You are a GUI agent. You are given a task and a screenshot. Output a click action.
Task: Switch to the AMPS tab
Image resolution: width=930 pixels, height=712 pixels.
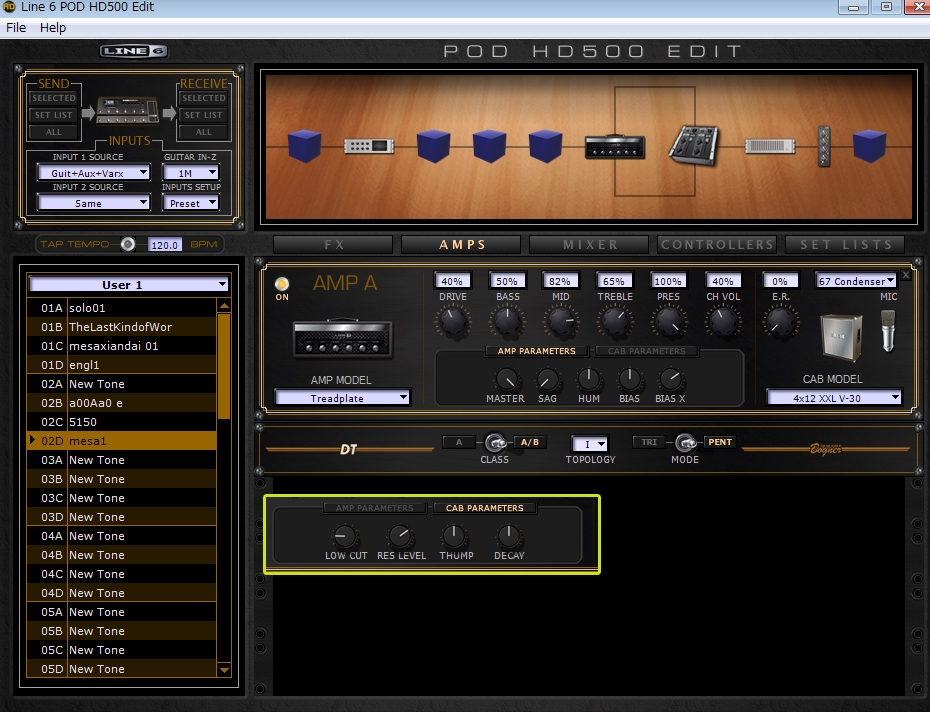pos(461,244)
